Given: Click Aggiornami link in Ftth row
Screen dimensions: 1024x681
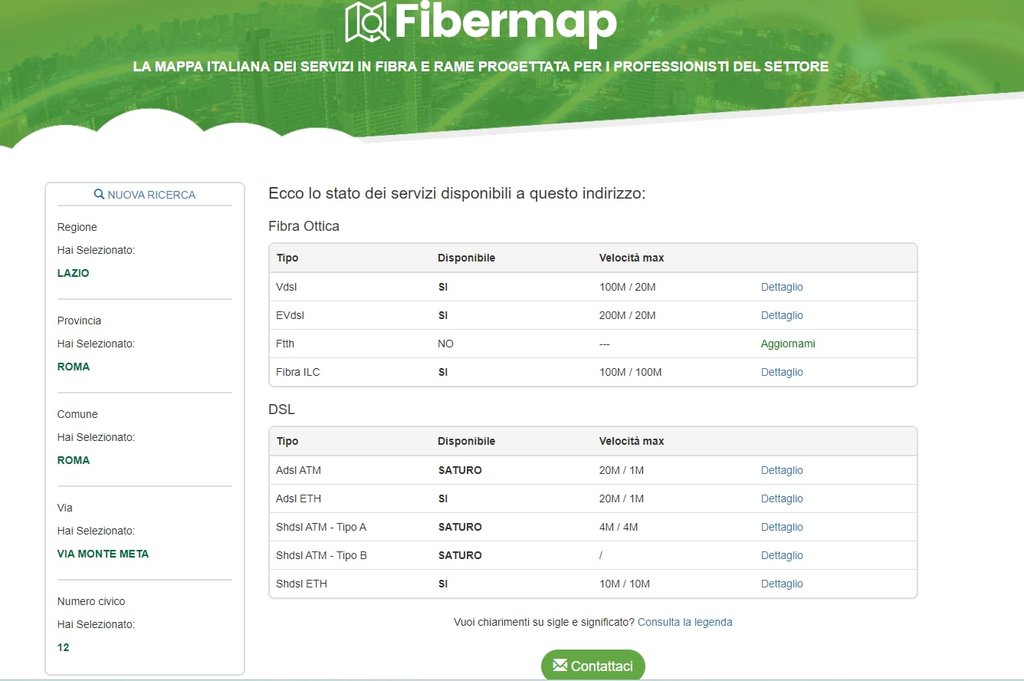Looking at the screenshot, I should pos(788,343).
